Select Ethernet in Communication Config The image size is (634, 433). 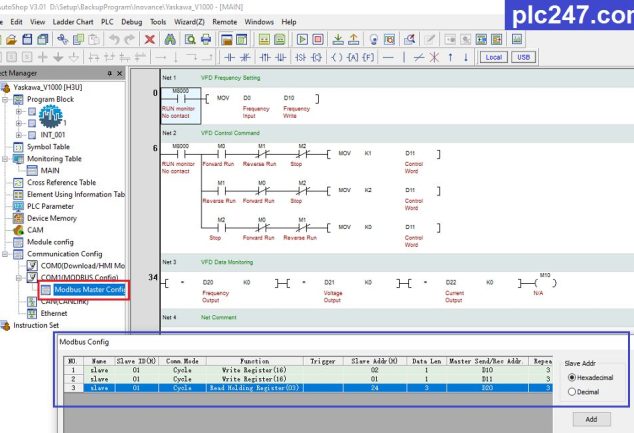click(x=54, y=313)
